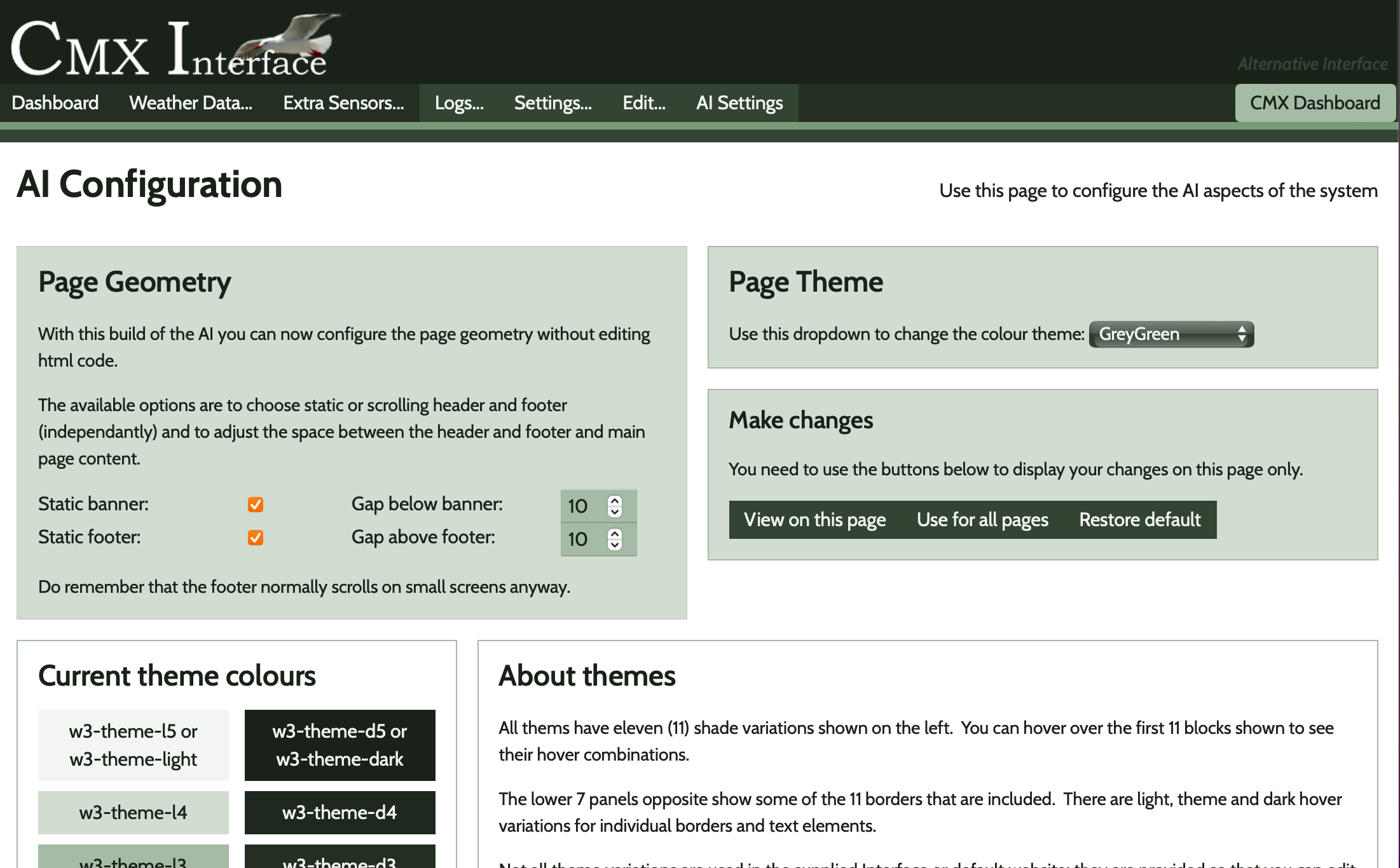
Task: Click the CMX Dashboard button
Action: pos(1314,103)
